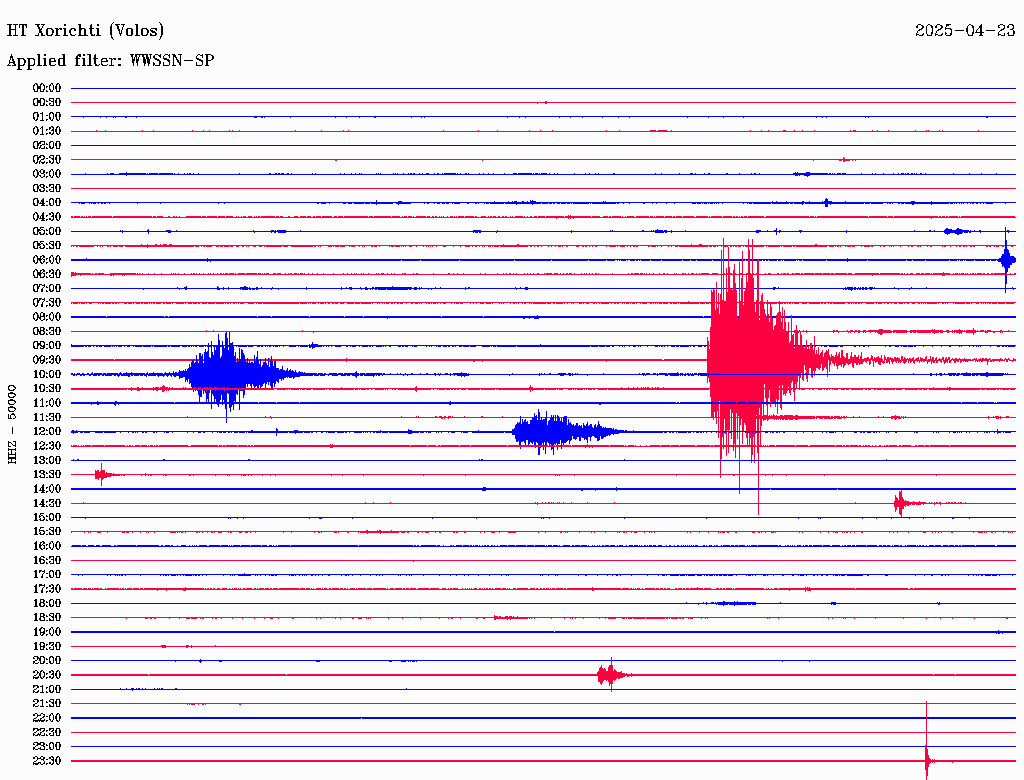The image size is (1024, 780).
Task: Select the 16:30 time label
Action: point(47,561)
